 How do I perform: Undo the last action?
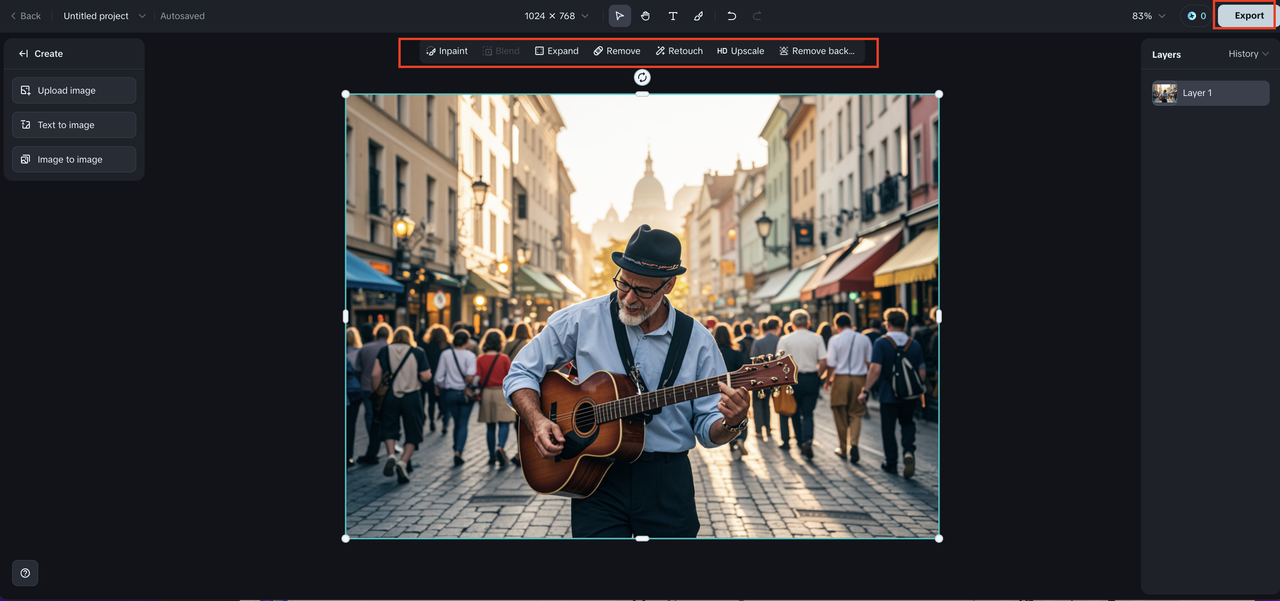tap(732, 16)
